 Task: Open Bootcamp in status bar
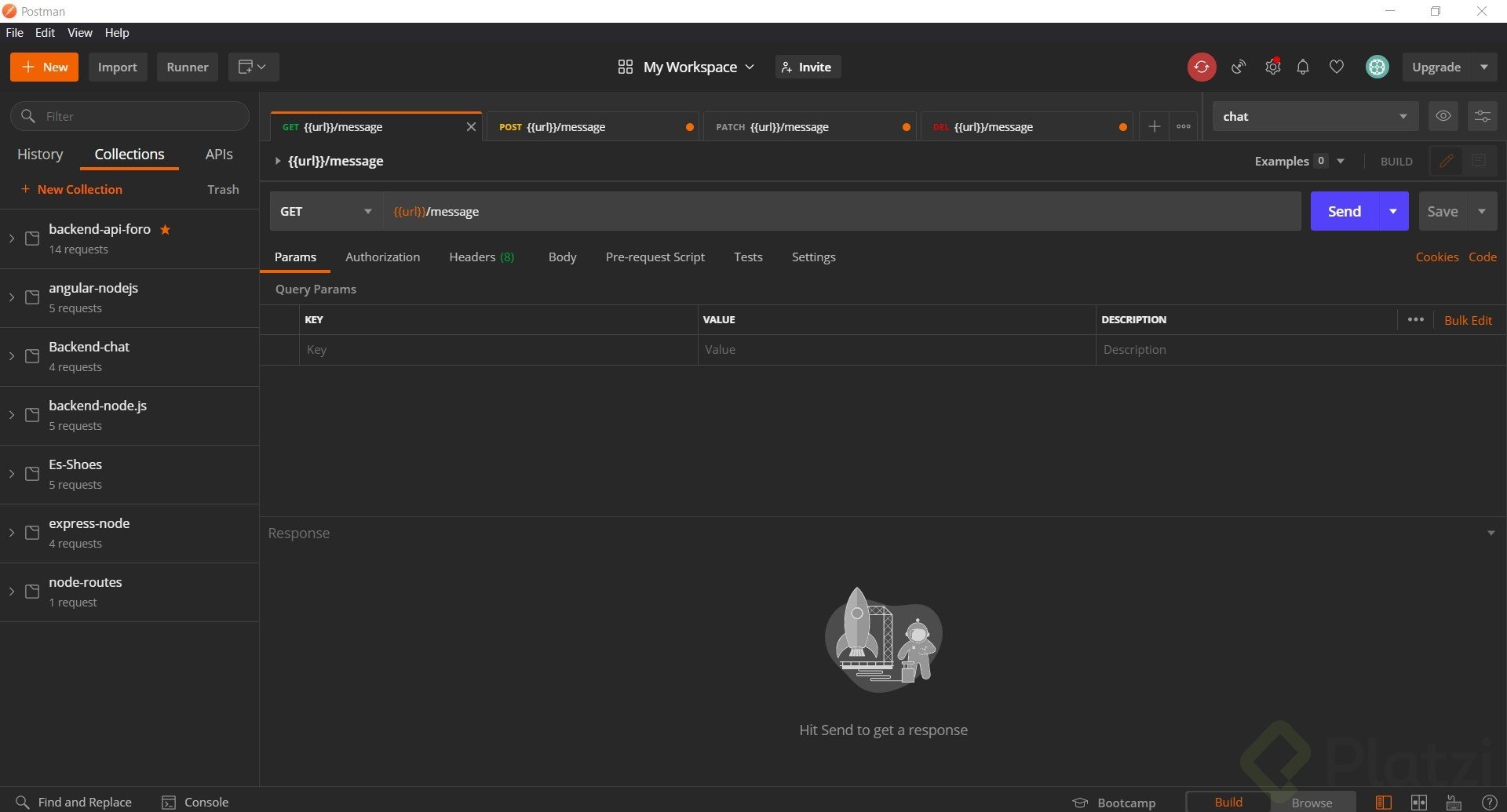[x=1114, y=803]
